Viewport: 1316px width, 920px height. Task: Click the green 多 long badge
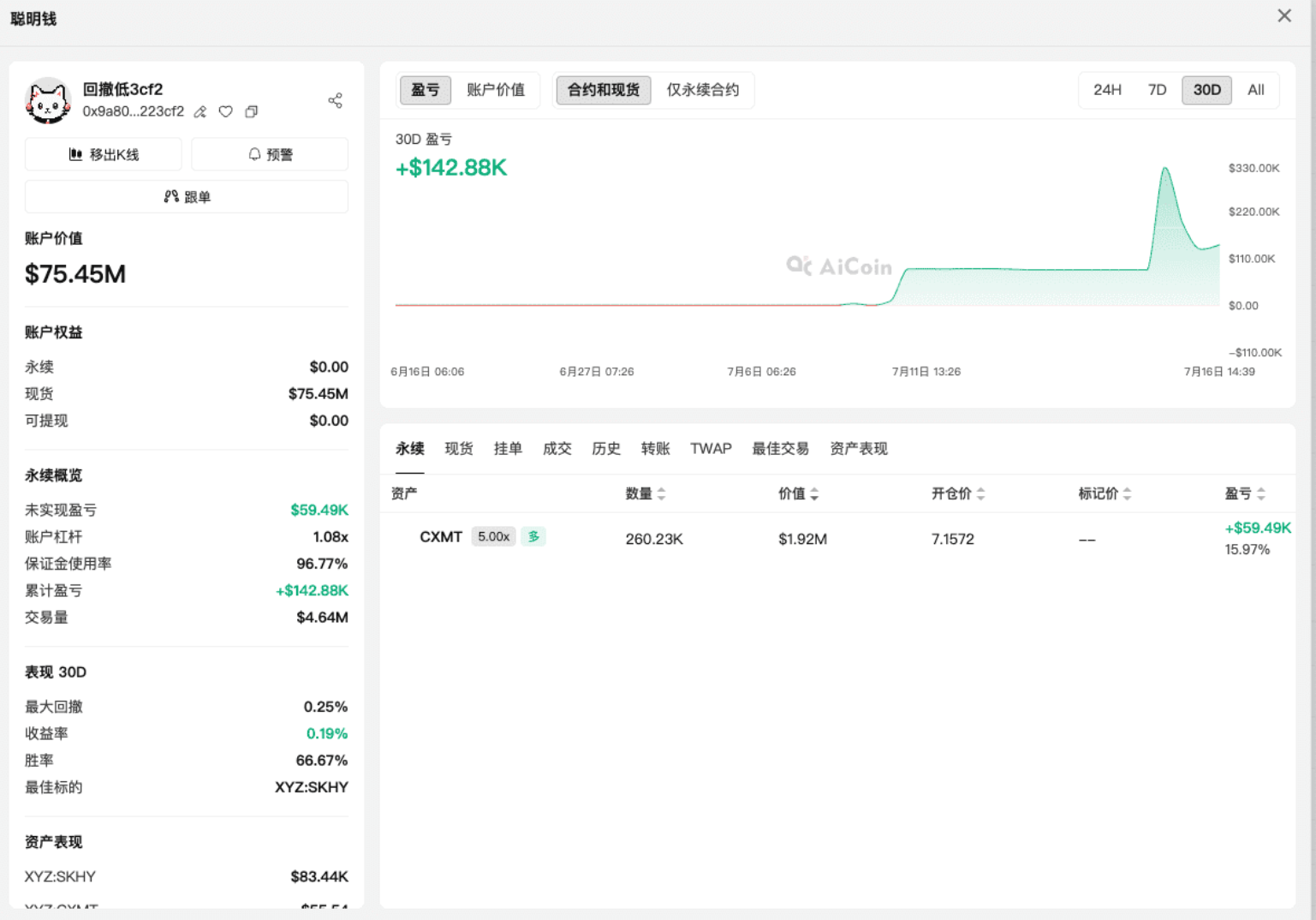click(x=533, y=537)
